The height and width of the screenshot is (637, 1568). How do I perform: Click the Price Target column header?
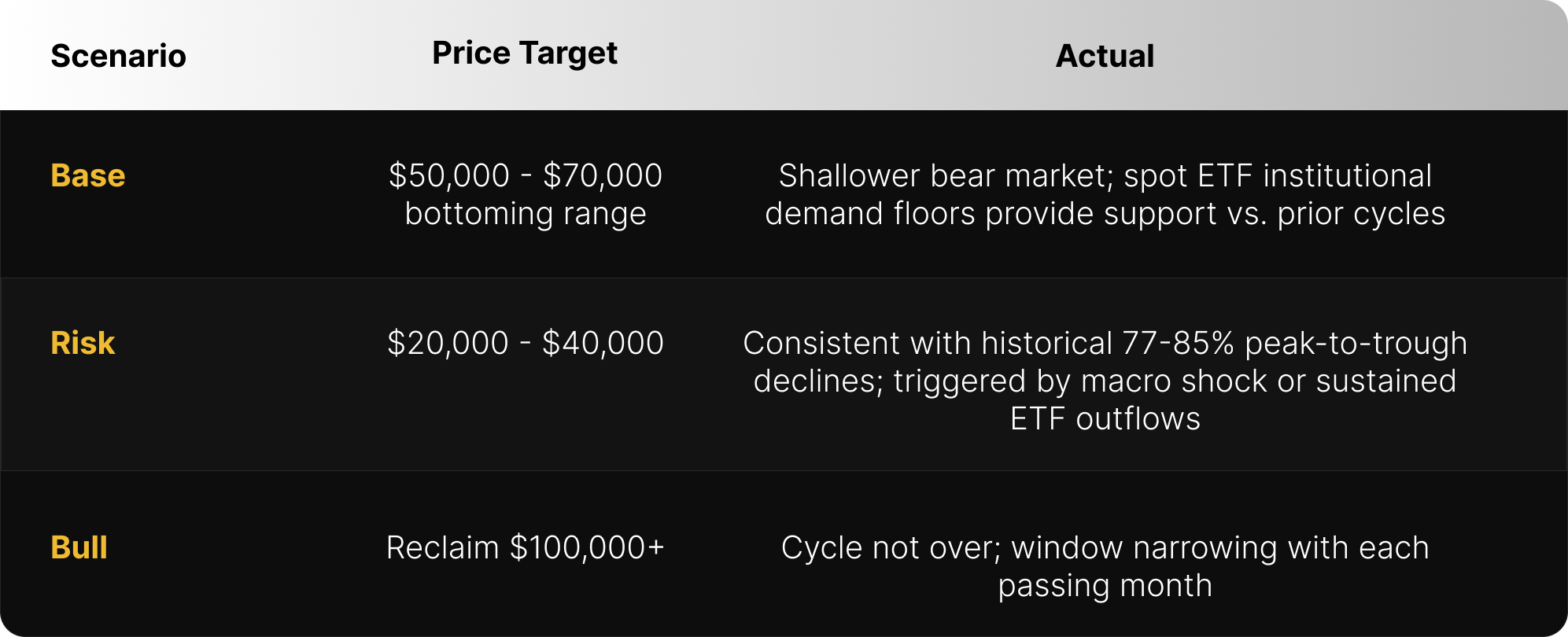pos(525,53)
